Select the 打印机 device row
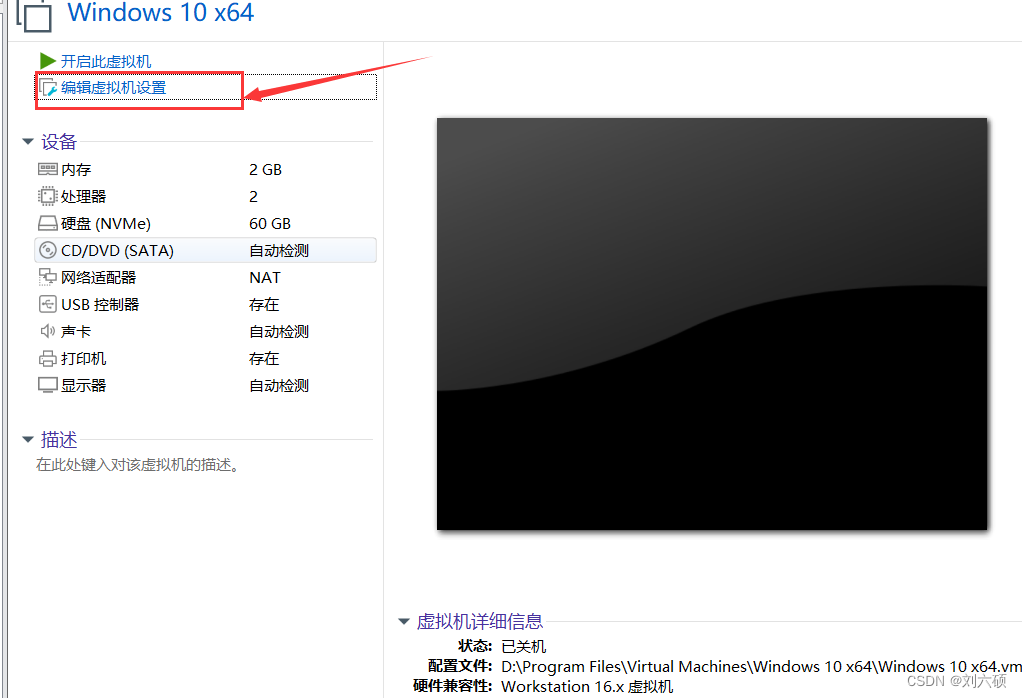Screen dimensions: 1022x698 (205, 358)
